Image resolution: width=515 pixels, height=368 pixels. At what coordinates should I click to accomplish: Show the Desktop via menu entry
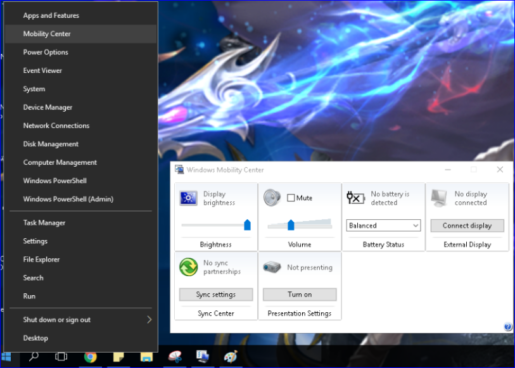click(x=80, y=338)
